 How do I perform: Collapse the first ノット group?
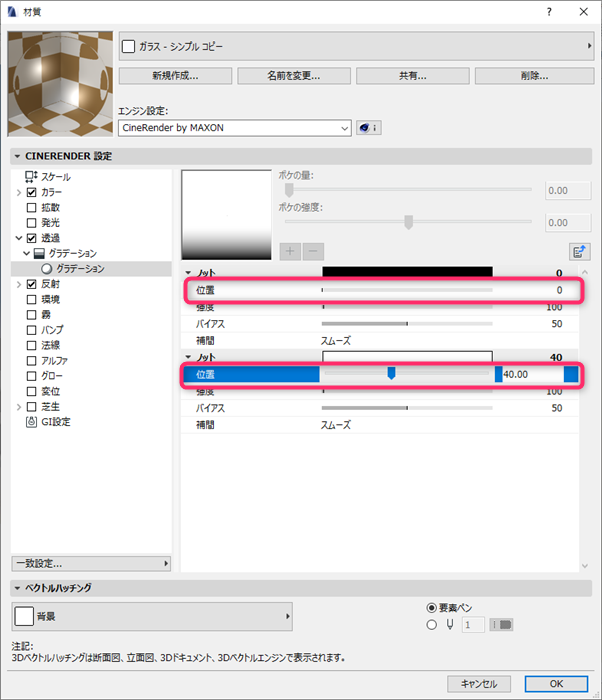pos(188,273)
